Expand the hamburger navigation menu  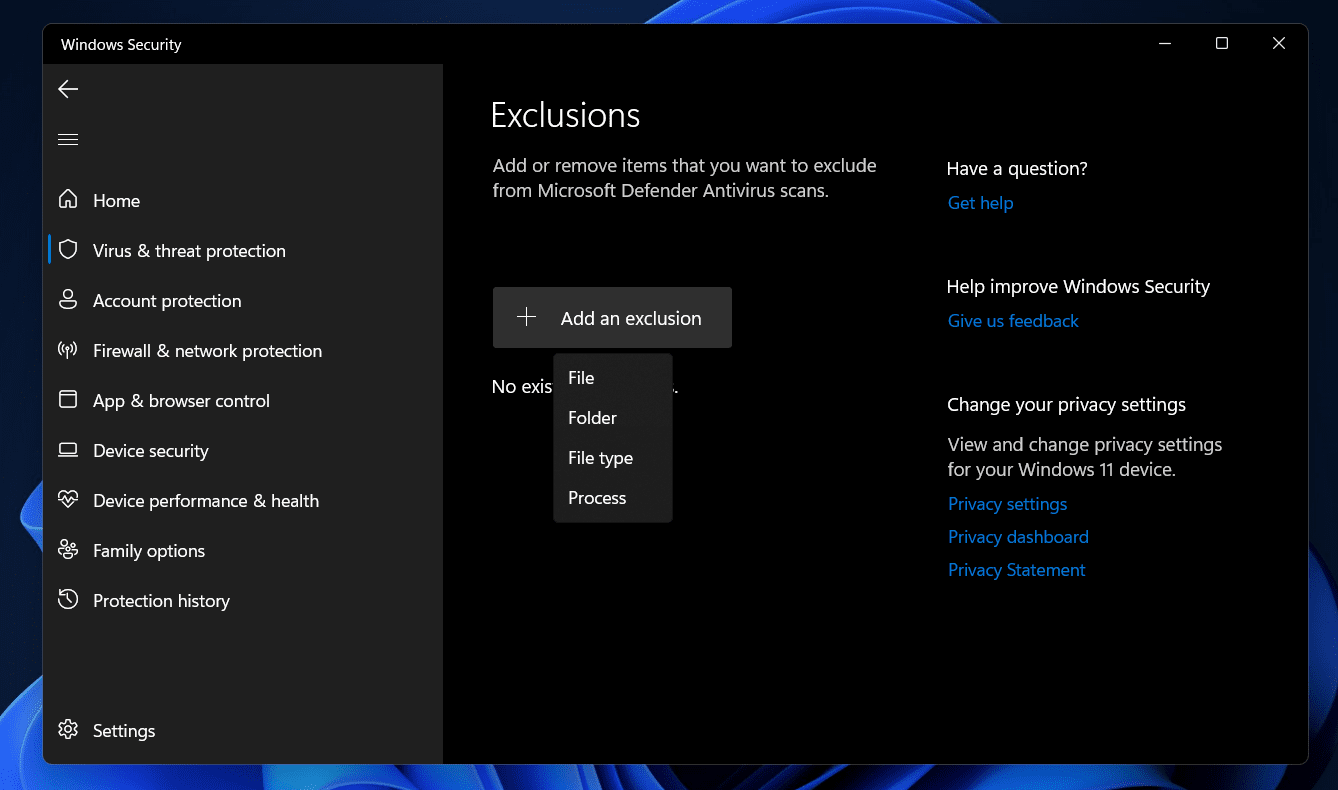click(x=68, y=140)
